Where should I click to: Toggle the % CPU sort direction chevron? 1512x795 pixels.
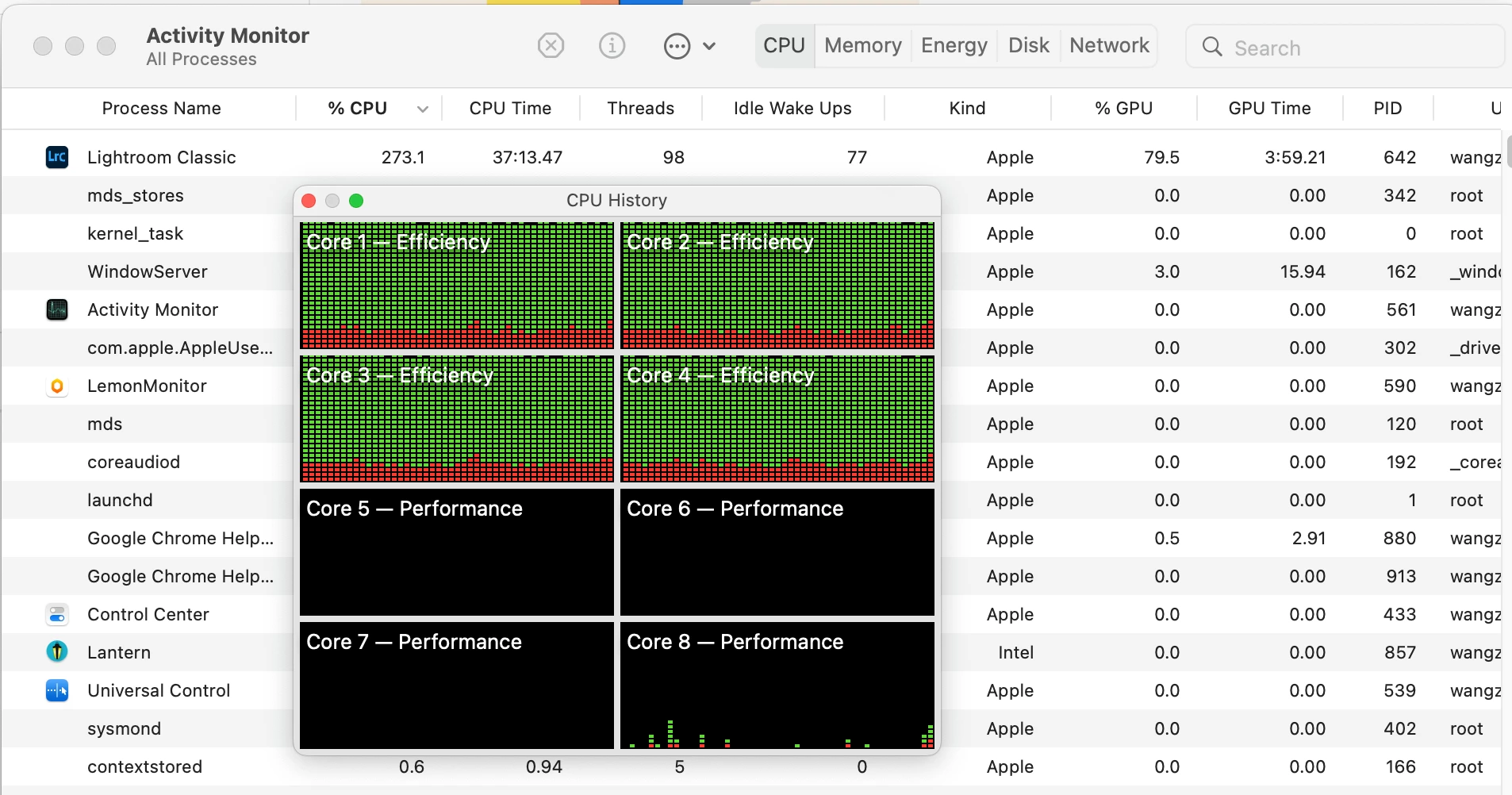(x=423, y=109)
